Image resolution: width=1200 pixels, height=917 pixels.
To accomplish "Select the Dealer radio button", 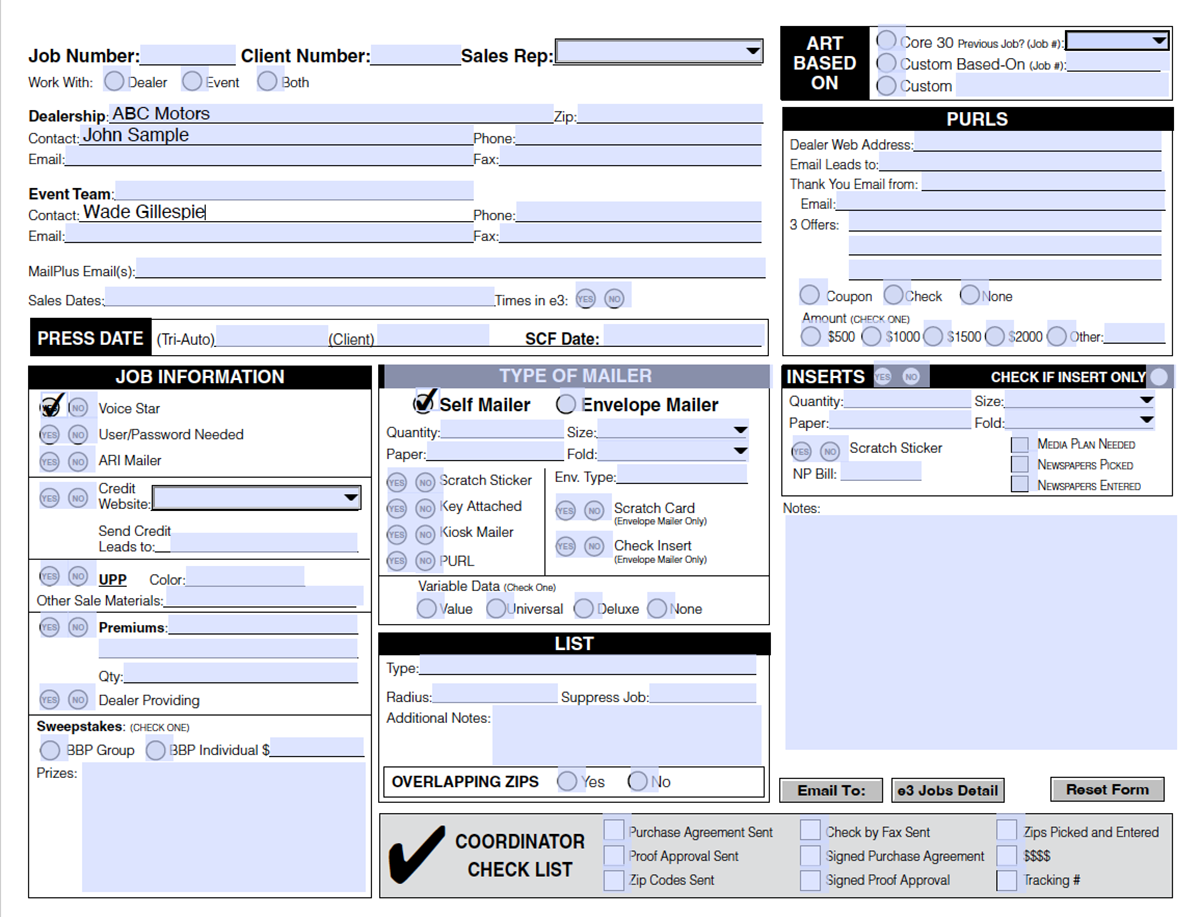I will tap(115, 80).
